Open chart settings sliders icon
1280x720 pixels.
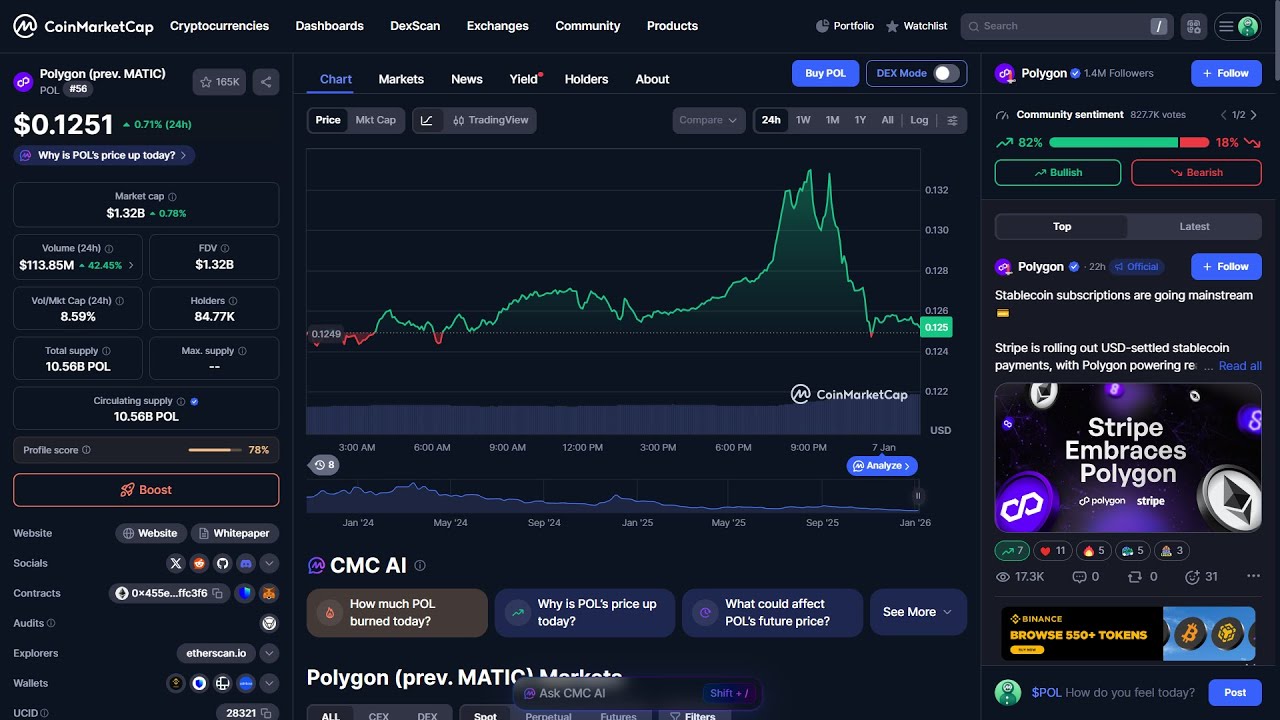(952, 120)
